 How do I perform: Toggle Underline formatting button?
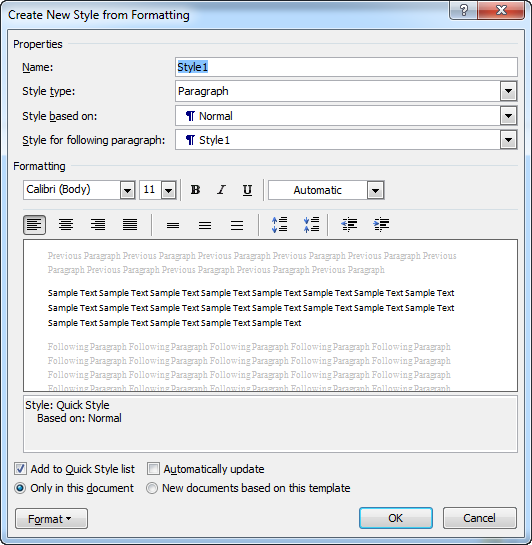(247, 190)
